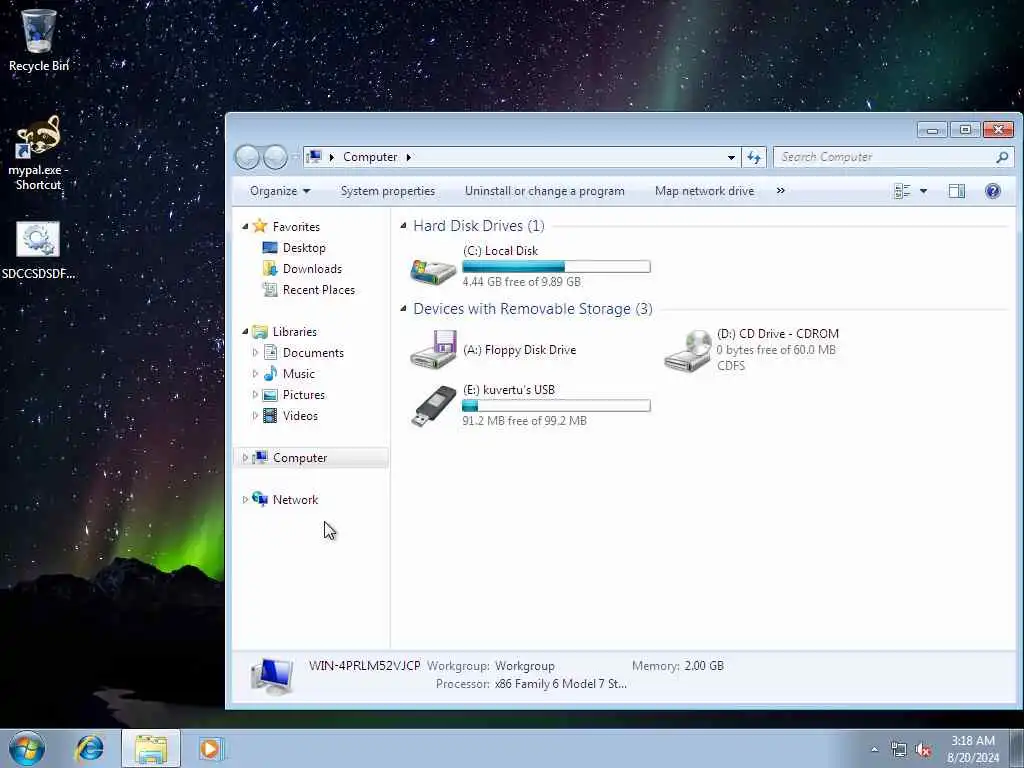Viewport: 1024px width, 768px height.
Task: Open the view options dropdown arrow
Action: [923, 191]
